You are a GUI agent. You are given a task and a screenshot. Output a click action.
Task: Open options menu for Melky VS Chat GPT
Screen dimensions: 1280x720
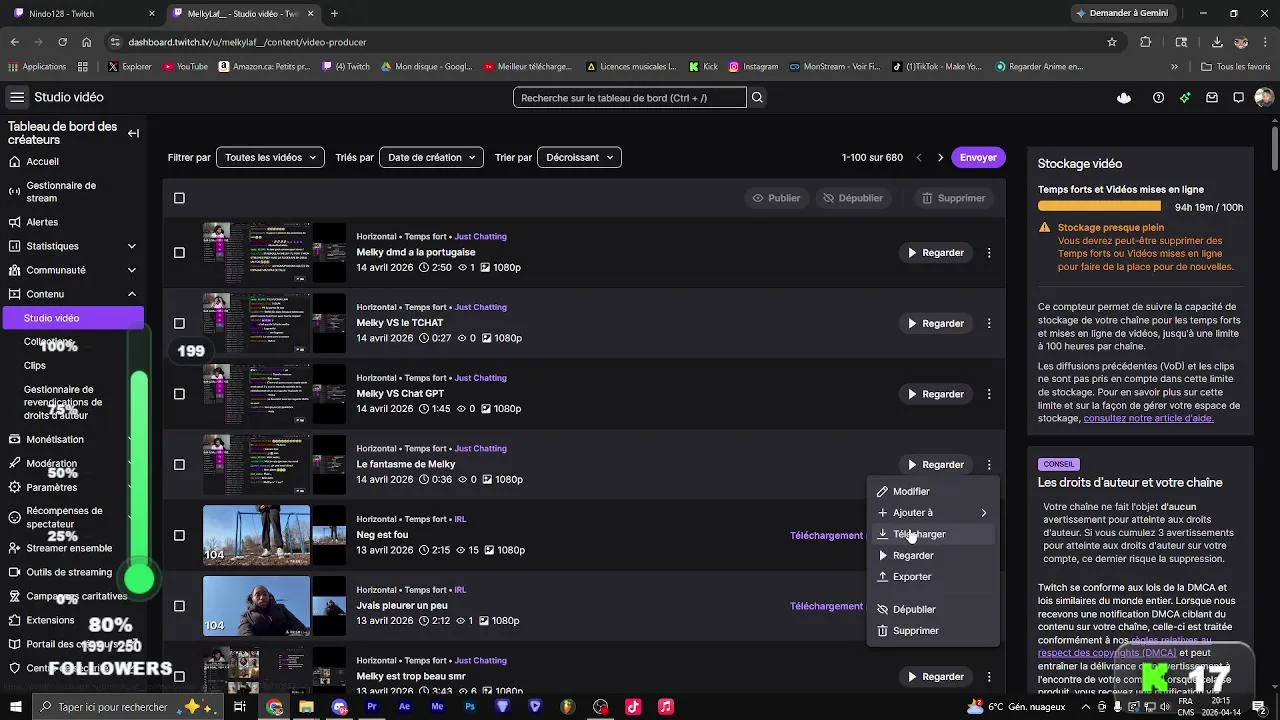[989, 394]
